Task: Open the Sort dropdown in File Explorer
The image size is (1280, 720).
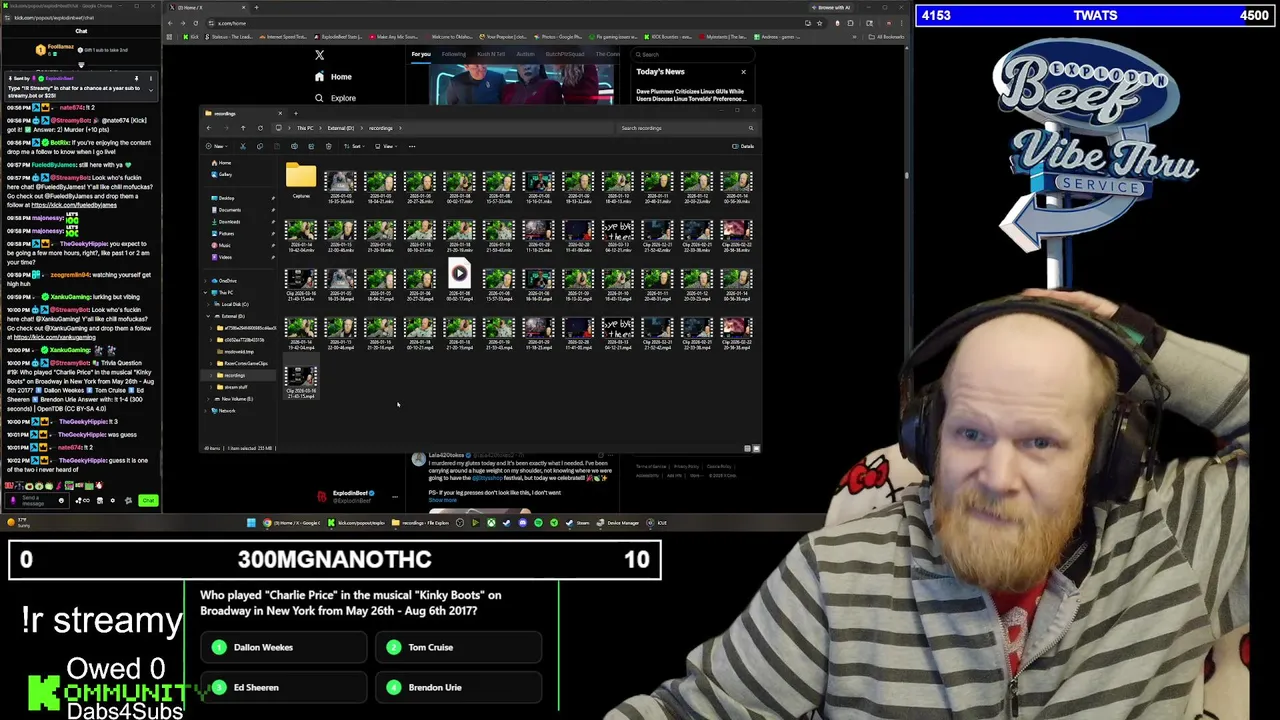Action: click(x=354, y=146)
